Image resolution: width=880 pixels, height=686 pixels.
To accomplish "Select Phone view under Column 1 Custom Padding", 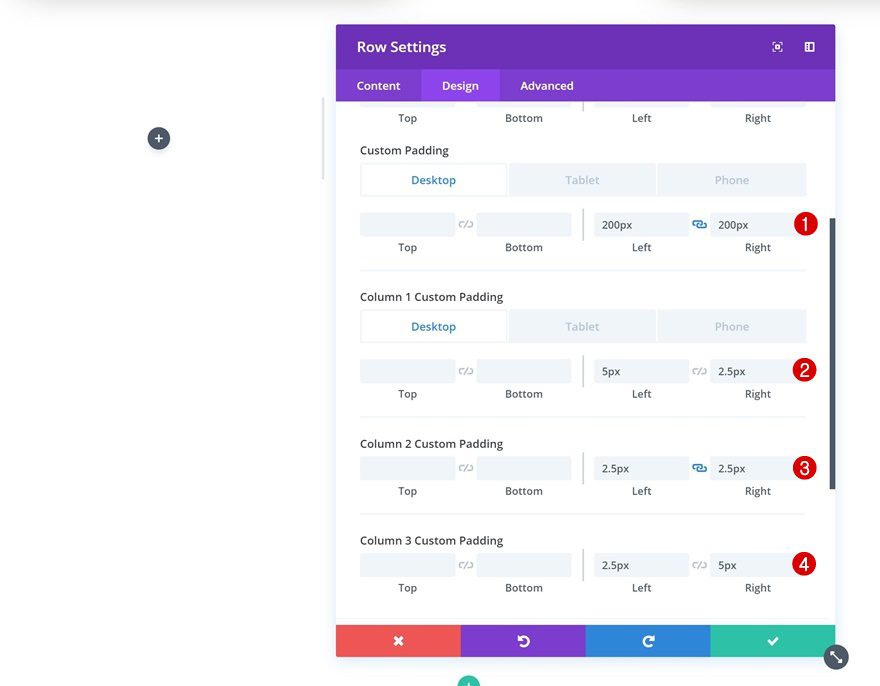I will [731, 326].
